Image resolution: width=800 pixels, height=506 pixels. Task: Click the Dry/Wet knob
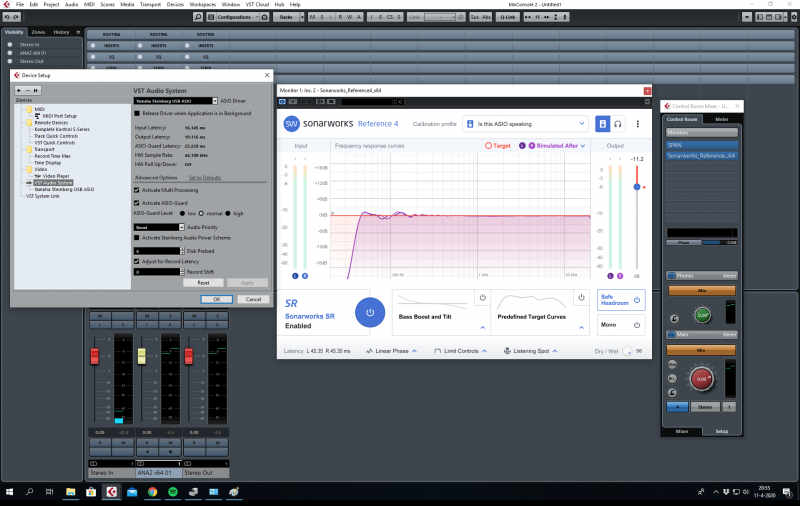[627, 351]
